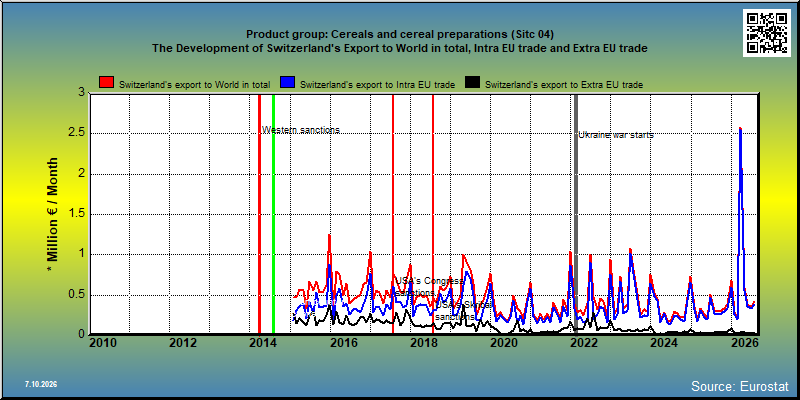Viewport: 800px width, 400px height.
Task: Click x-axis label 2018
Action: pyautogui.click(x=423, y=343)
